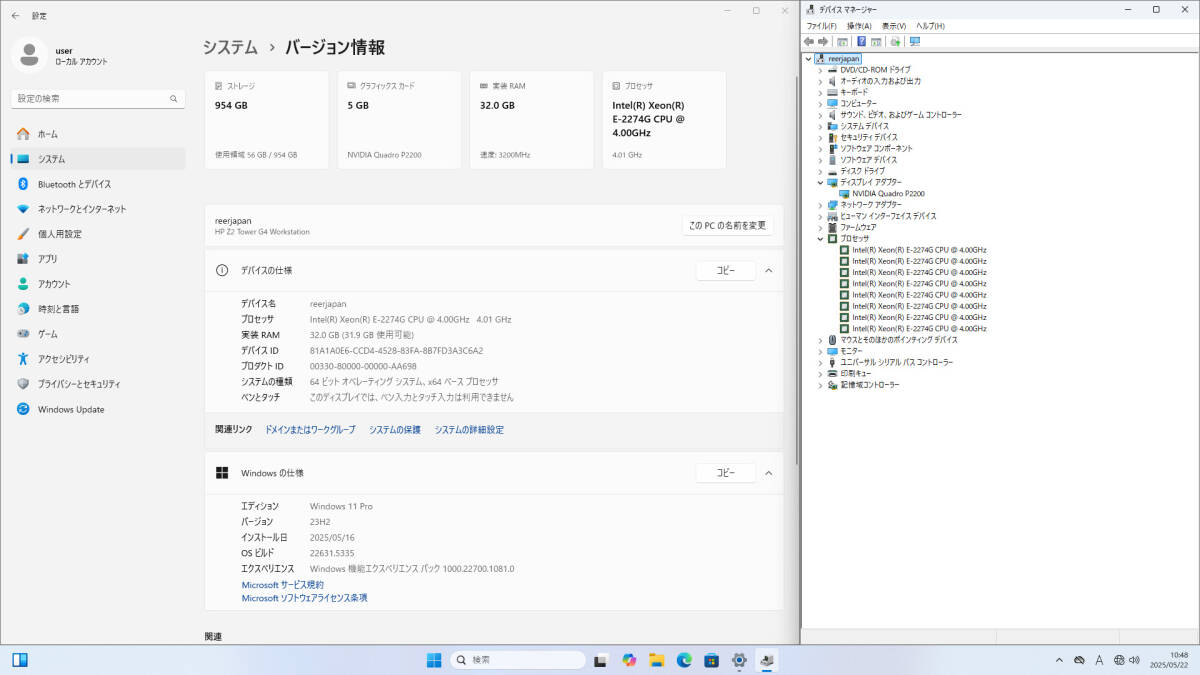The width and height of the screenshot is (1200, 675).
Task: Go back using the settings back arrow
Action: click(15, 16)
